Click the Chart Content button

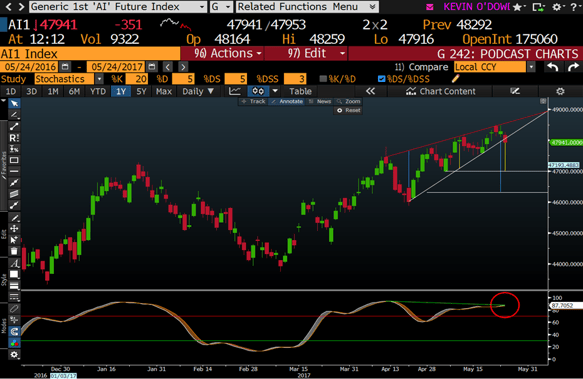click(441, 91)
